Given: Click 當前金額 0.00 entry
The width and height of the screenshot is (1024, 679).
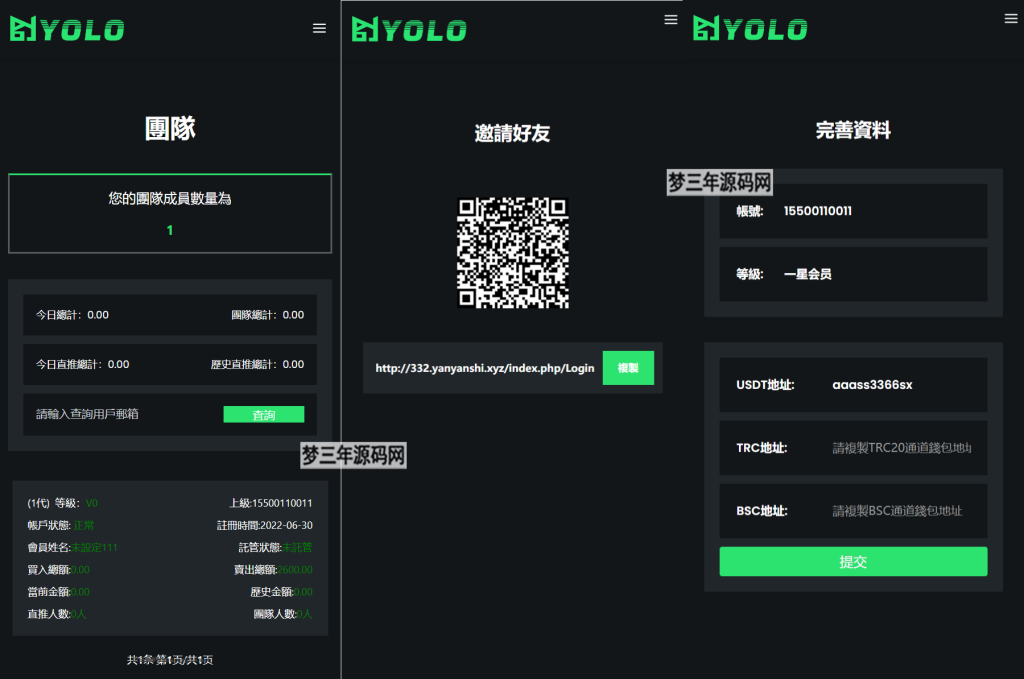Looking at the screenshot, I should tap(59, 592).
